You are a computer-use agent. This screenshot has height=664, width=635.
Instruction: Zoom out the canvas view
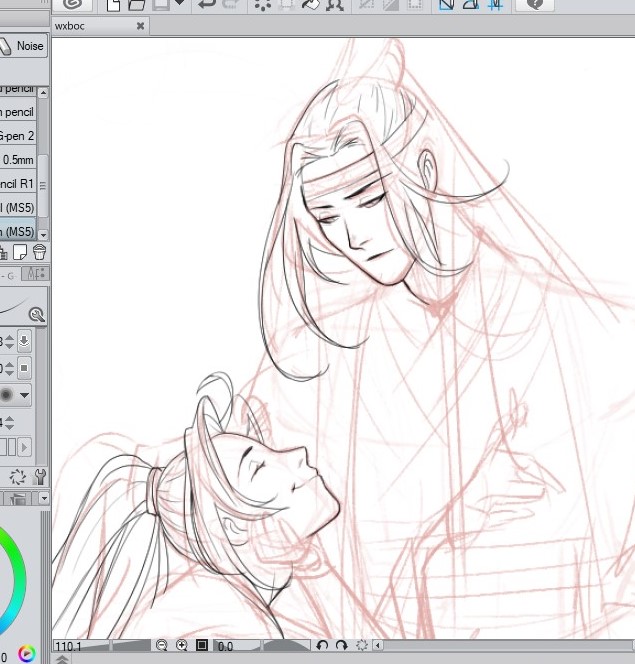coord(161,645)
